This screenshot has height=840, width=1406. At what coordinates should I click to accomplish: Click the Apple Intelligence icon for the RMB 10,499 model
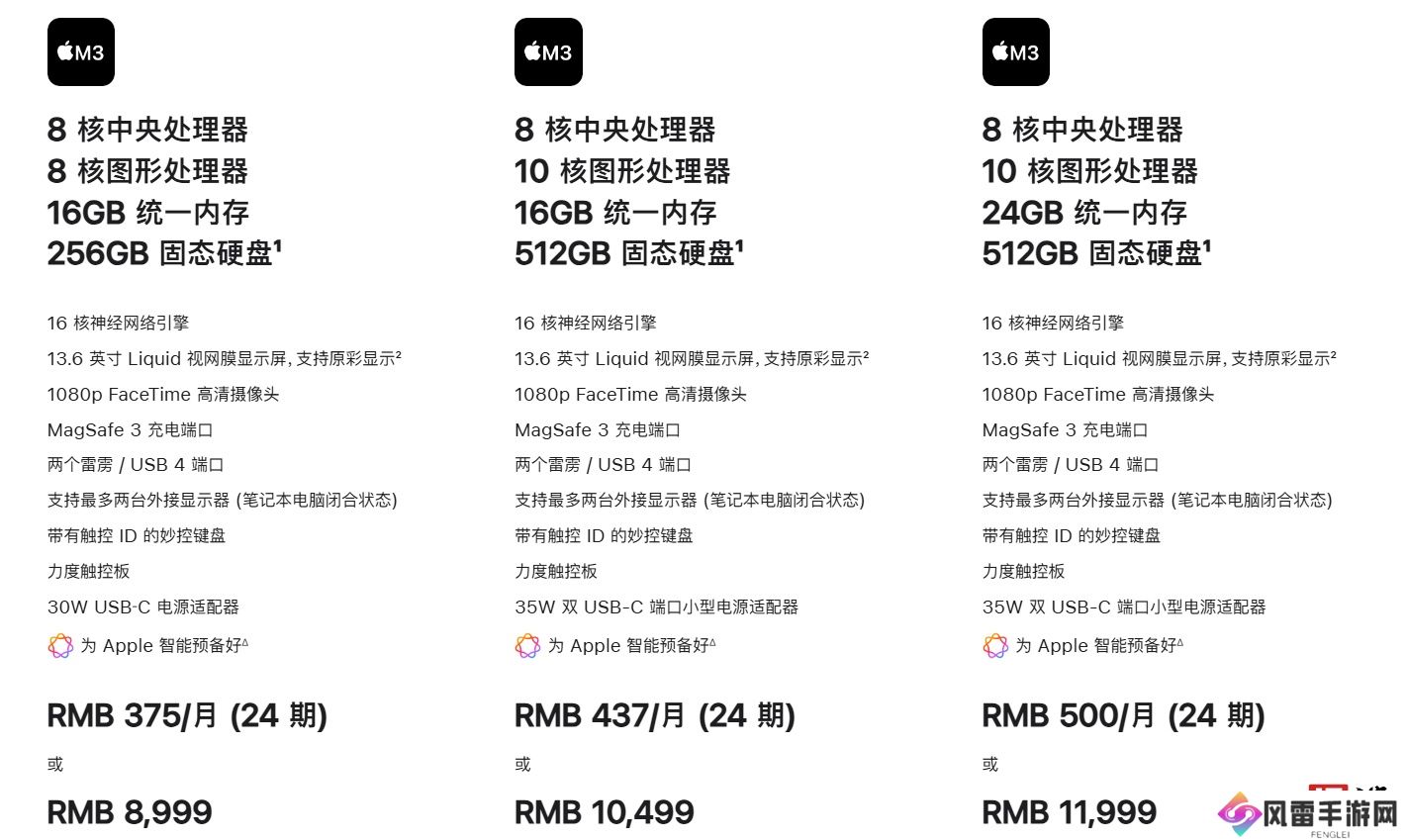coord(527,646)
